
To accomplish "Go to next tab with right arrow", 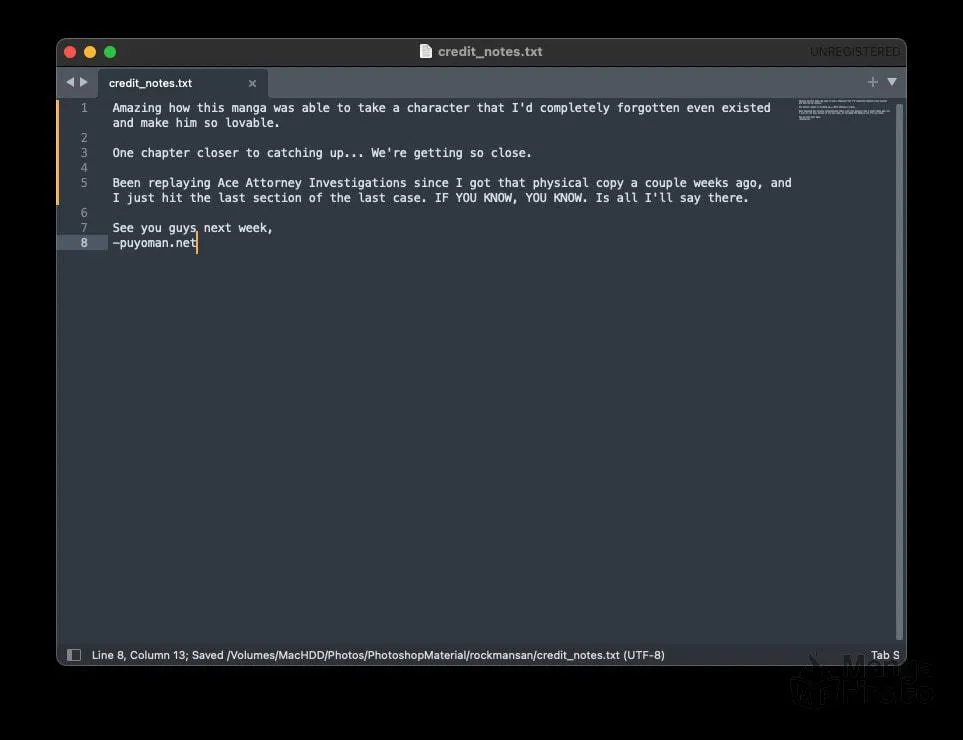I will pos(84,82).
